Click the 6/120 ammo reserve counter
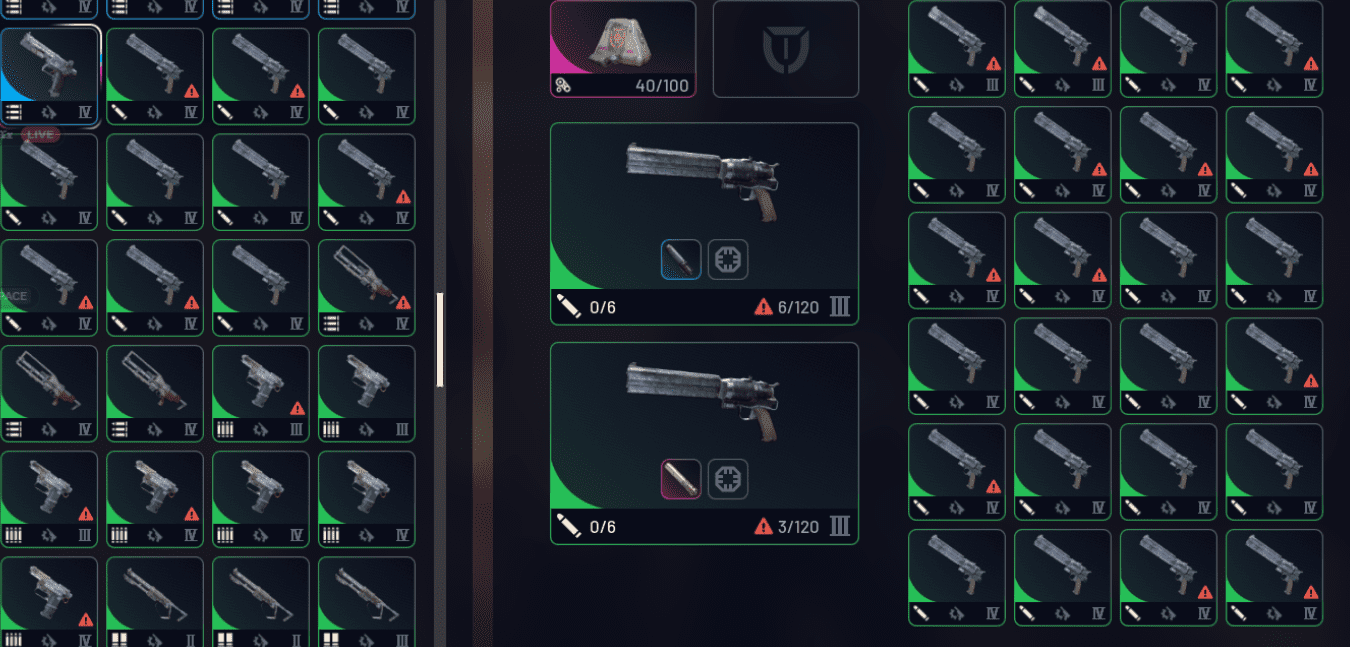Screen dimensions: 1350x647 pyautogui.click(x=798, y=307)
